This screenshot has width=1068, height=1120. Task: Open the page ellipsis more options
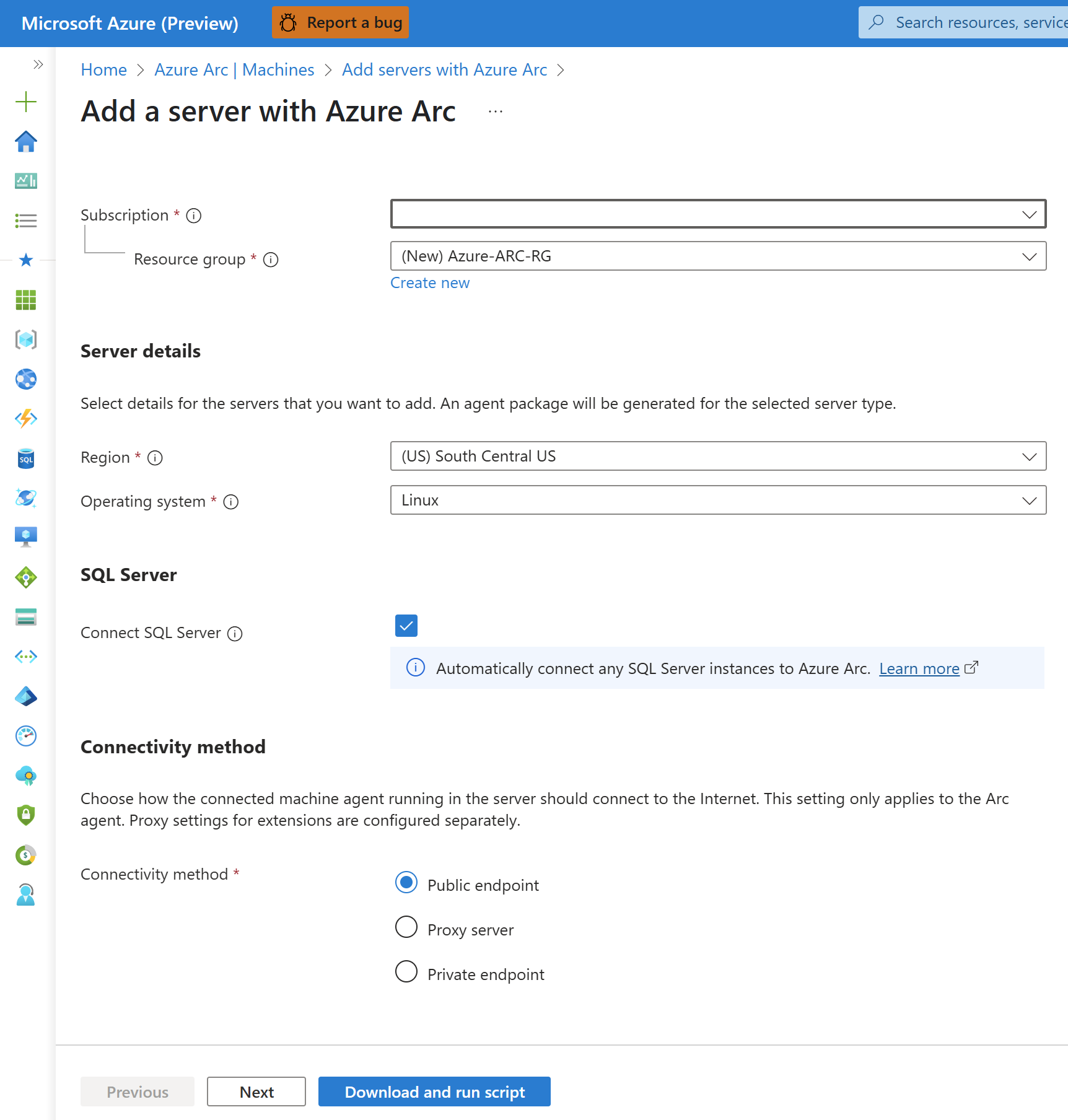pos(496,112)
